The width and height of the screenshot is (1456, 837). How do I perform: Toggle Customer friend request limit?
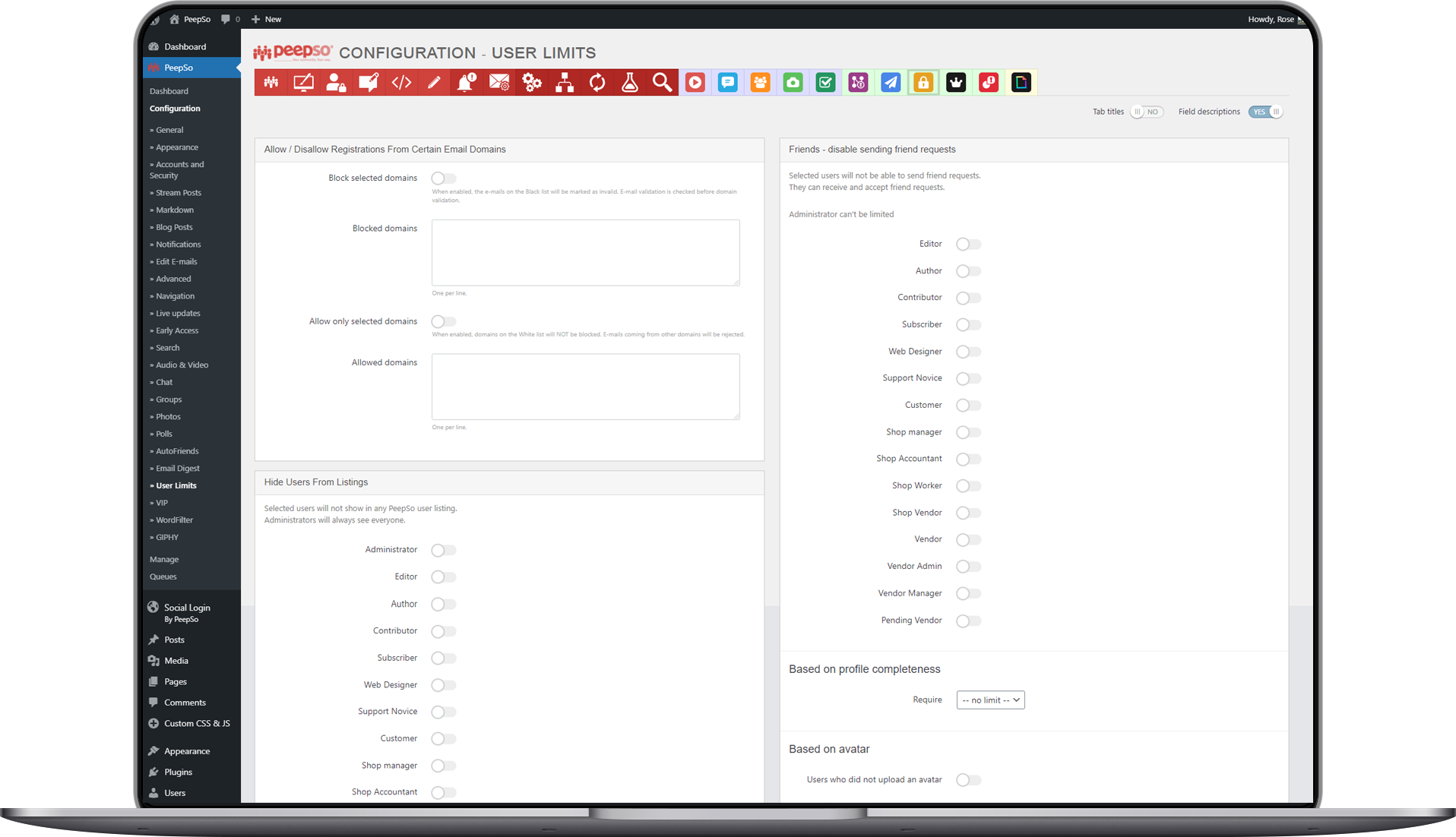click(x=968, y=406)
